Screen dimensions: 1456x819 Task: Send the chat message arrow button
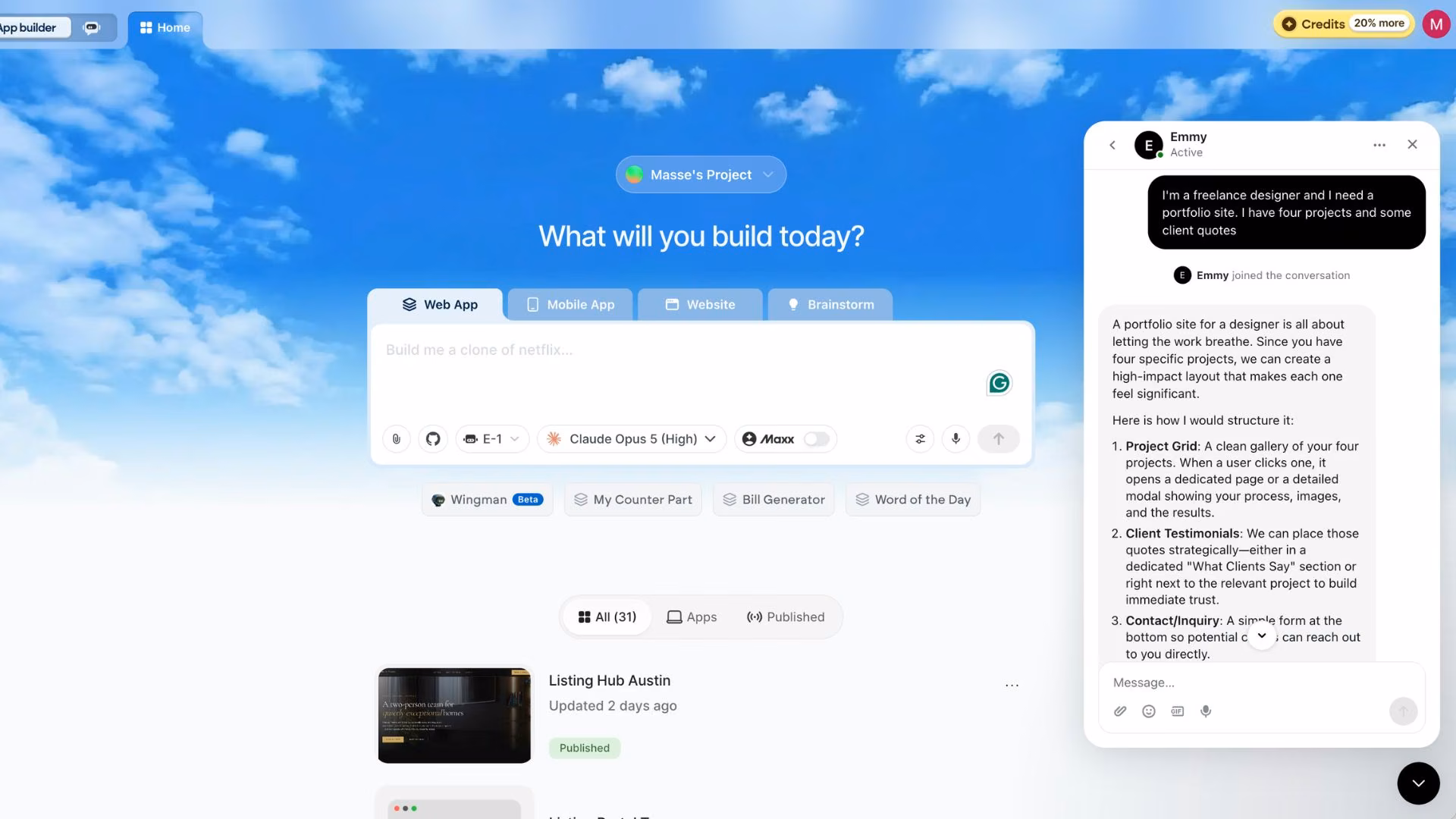tap(1403, 711)
